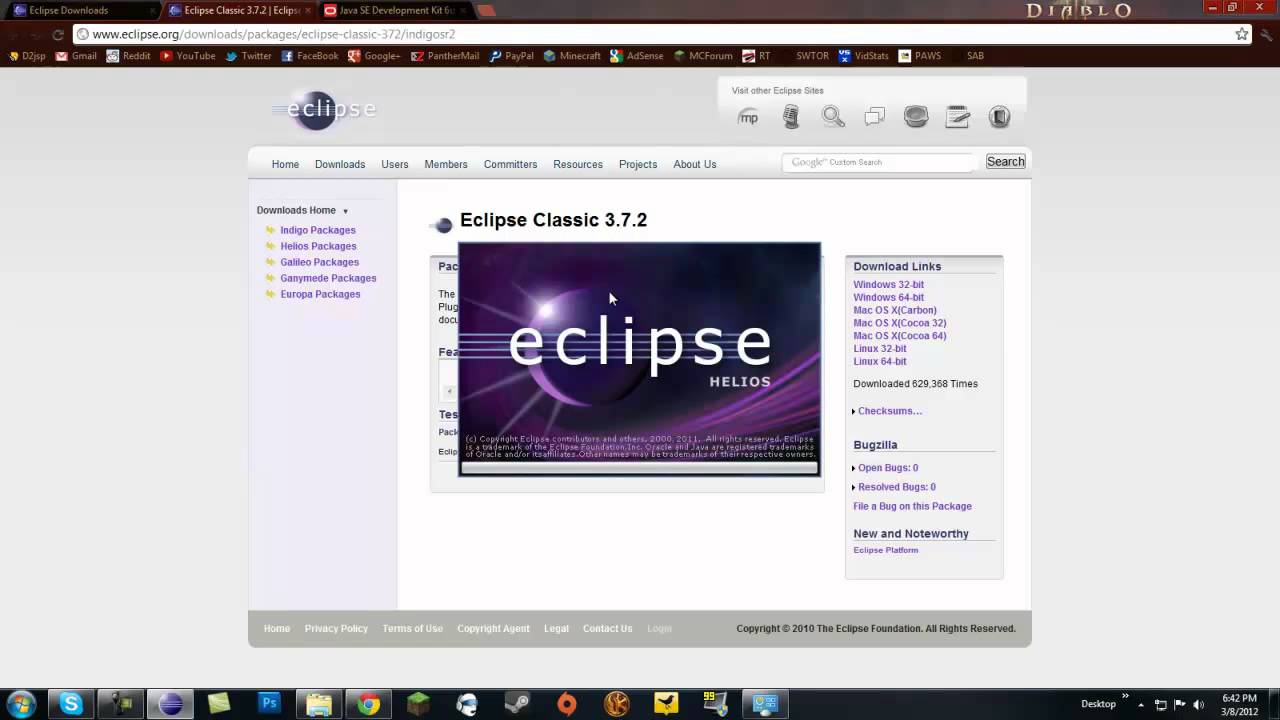Focus the Google Custom Search field
The width and height of the screenshot is (1280, 720).
879,162
